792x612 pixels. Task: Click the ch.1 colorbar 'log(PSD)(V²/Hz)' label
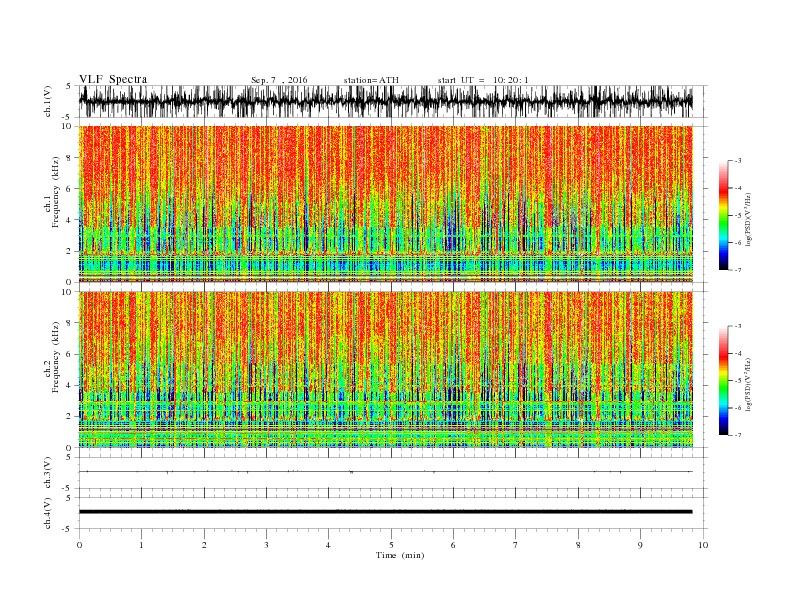coord(748,220)
